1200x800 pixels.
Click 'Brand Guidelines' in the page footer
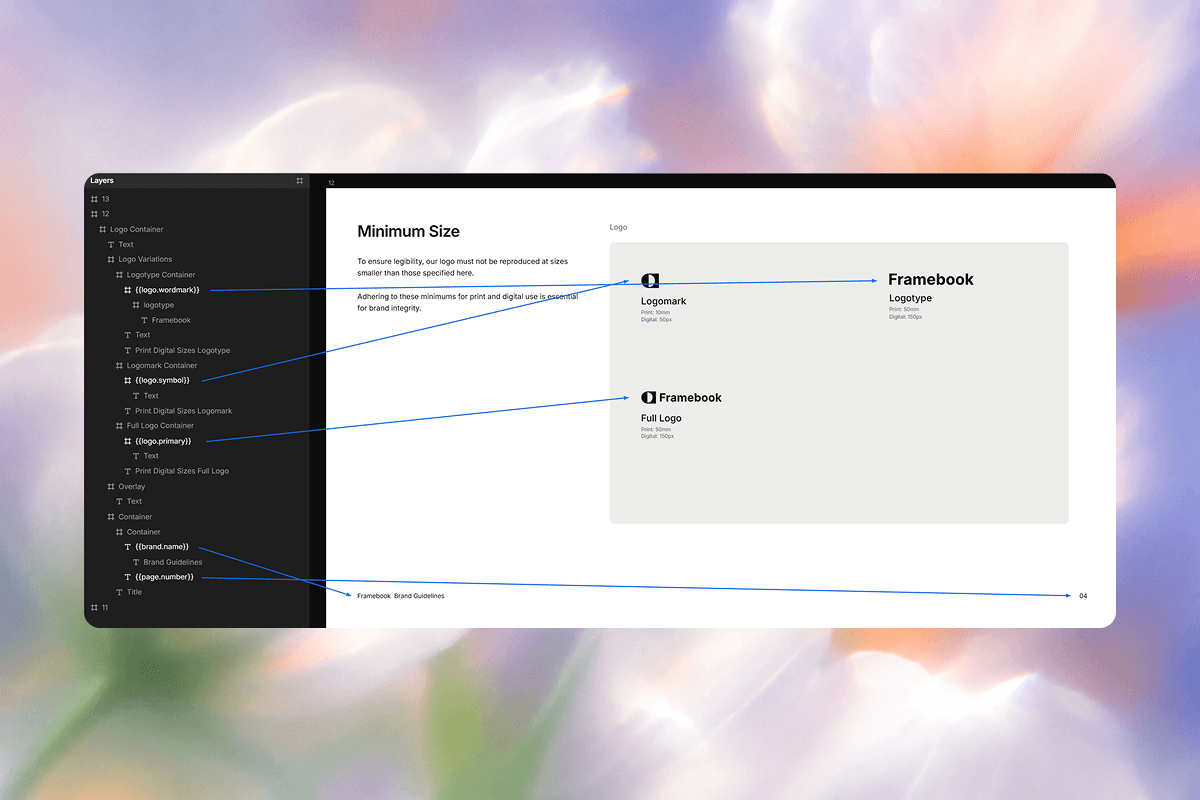coord(419,596)
